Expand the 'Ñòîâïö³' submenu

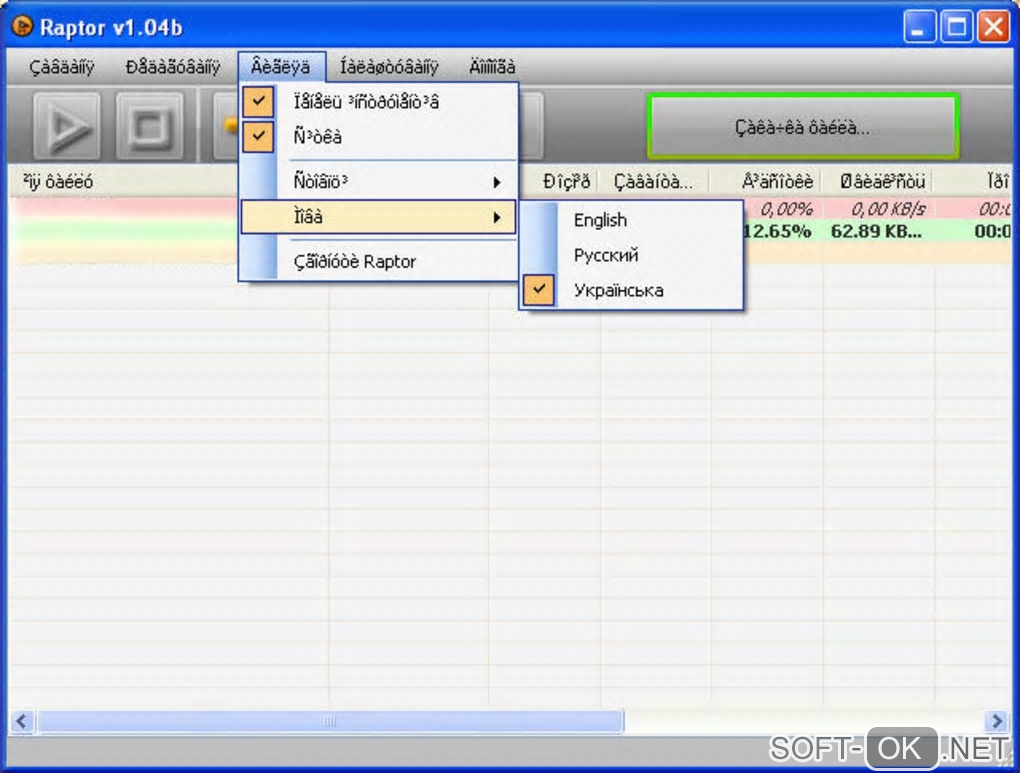point(379,182)
